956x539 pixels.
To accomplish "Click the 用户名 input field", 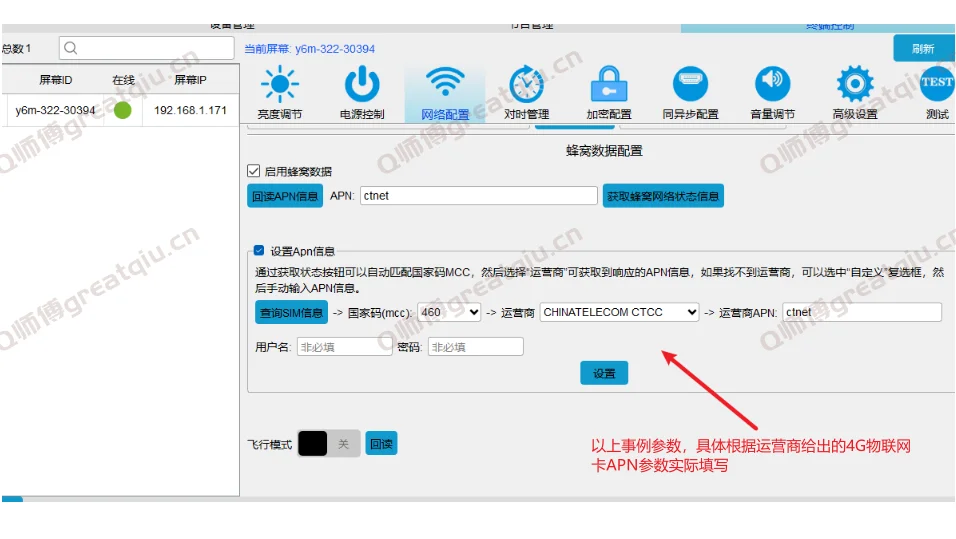I will tap(344, 347).
